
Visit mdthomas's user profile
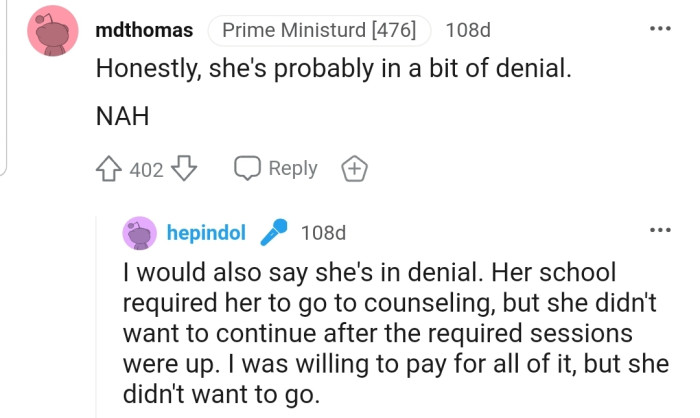pyautogui.click(x=144, y=31)
